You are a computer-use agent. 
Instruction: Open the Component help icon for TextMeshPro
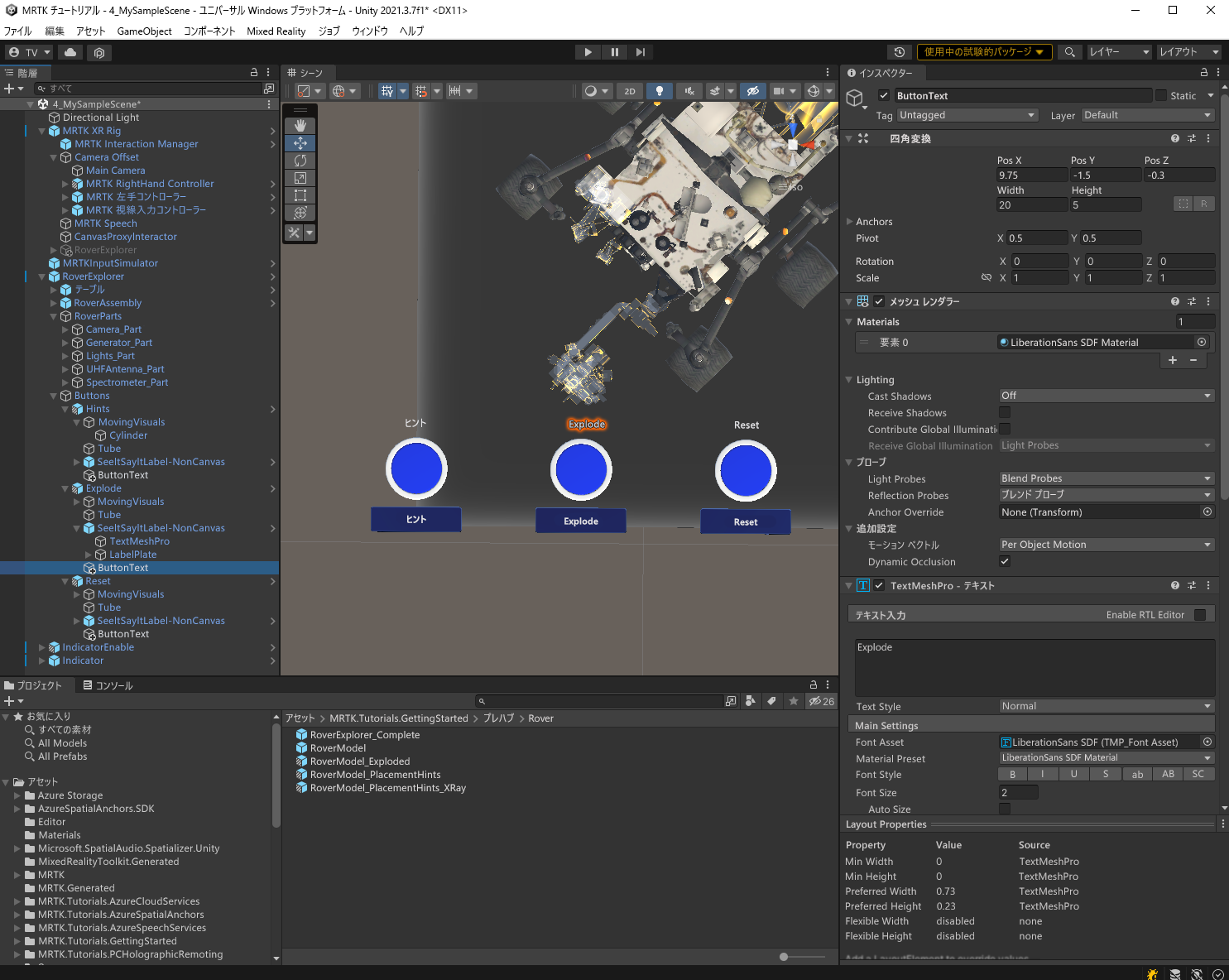pos(1174,585)
